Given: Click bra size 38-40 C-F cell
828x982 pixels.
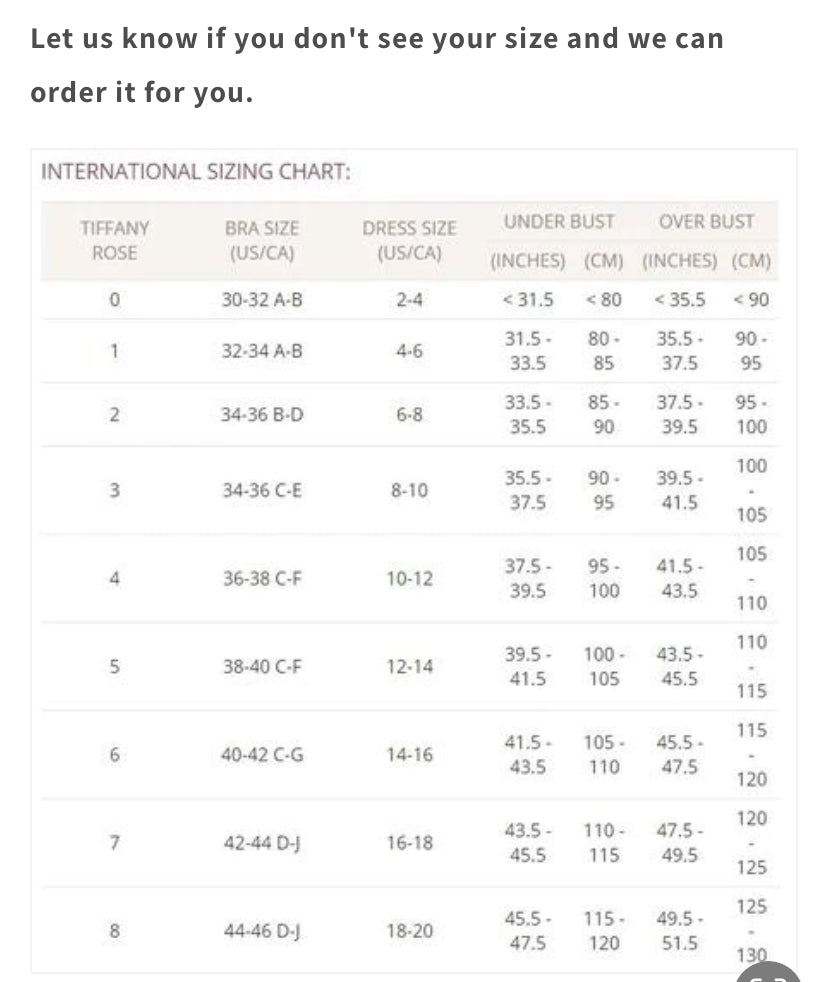Looking at the screenshot, I should [262, 666].
